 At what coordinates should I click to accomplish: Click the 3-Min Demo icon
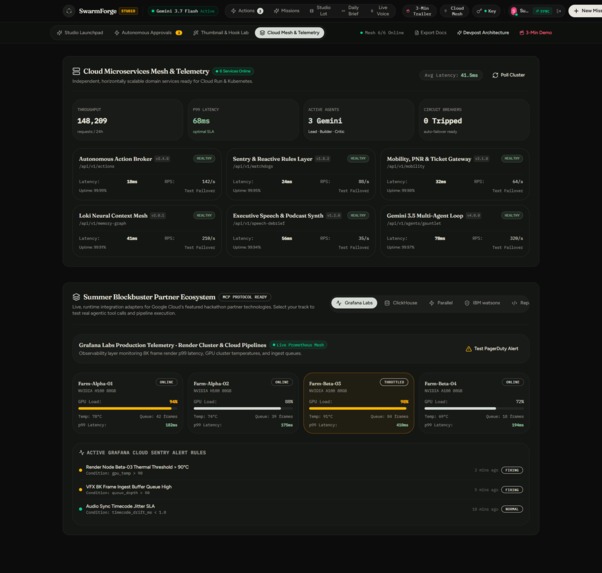(522, 33)
